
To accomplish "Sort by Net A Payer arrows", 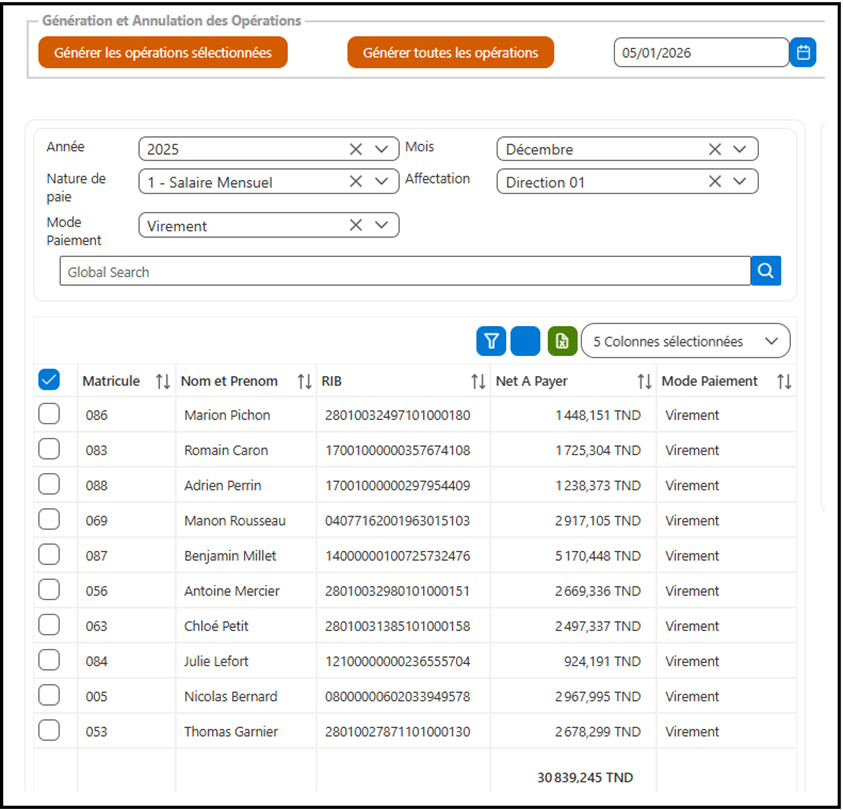I will (645, 382).
